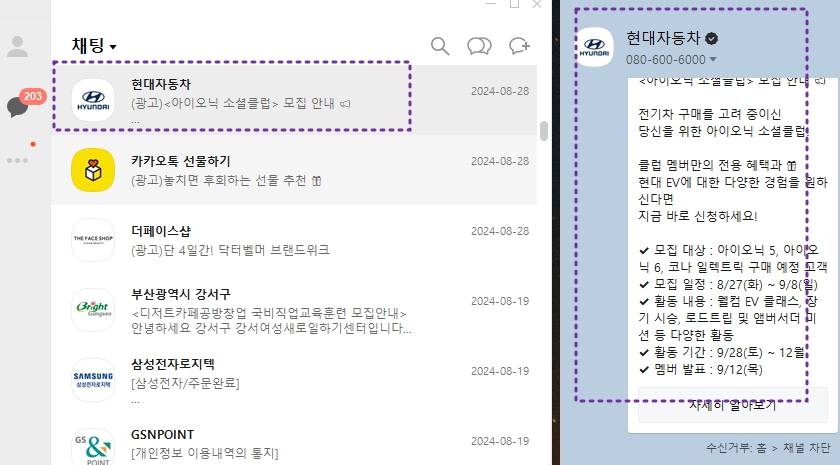The width and height of the screenshot is (840, 465).
Task: Click THE FACE SHOP avatar
Action: coord(93,240)
